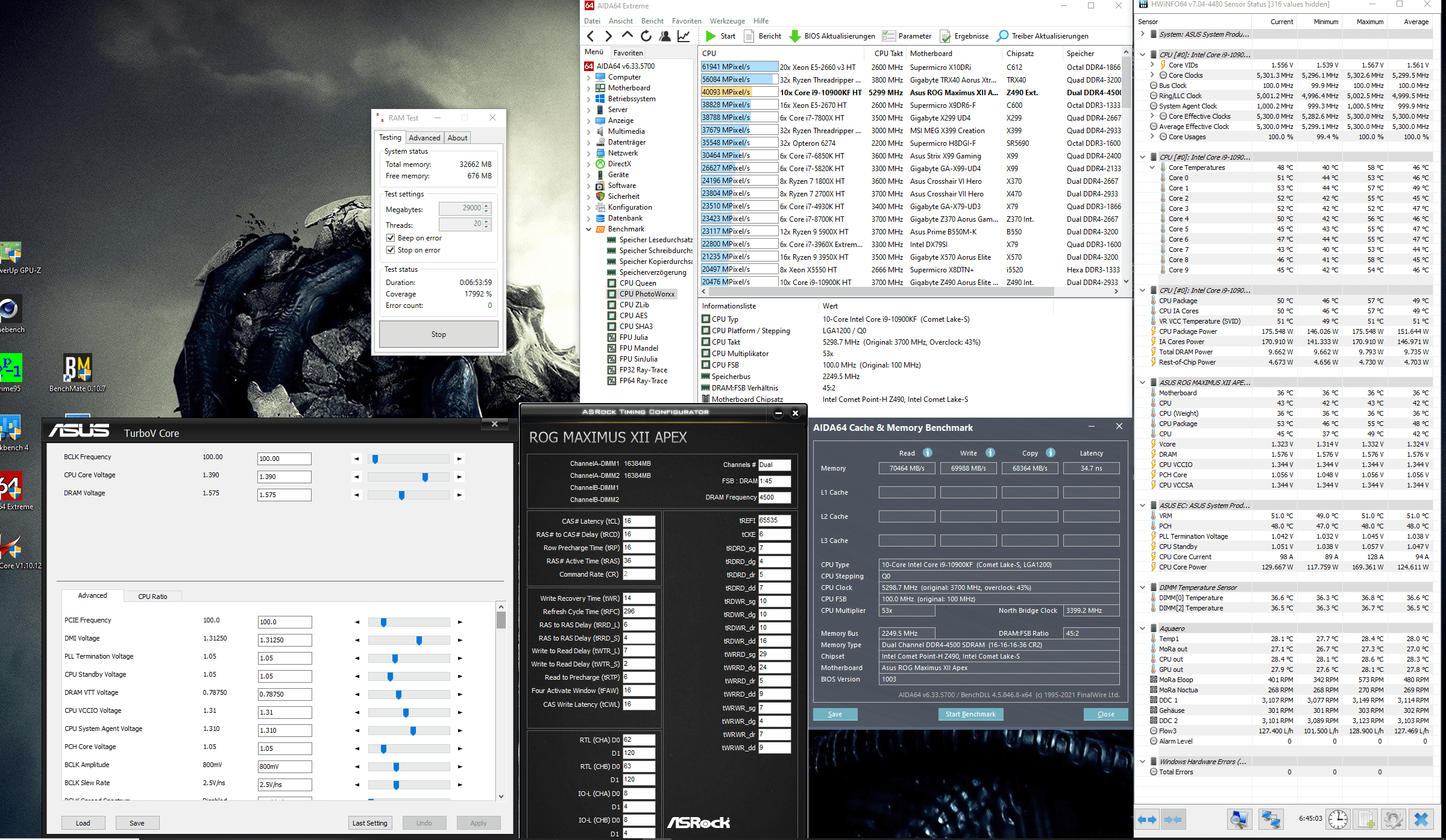Screen dimensions: 1446x840
Task: Open Bericht report from the AIDA64 toolbar
Action: 763,36
